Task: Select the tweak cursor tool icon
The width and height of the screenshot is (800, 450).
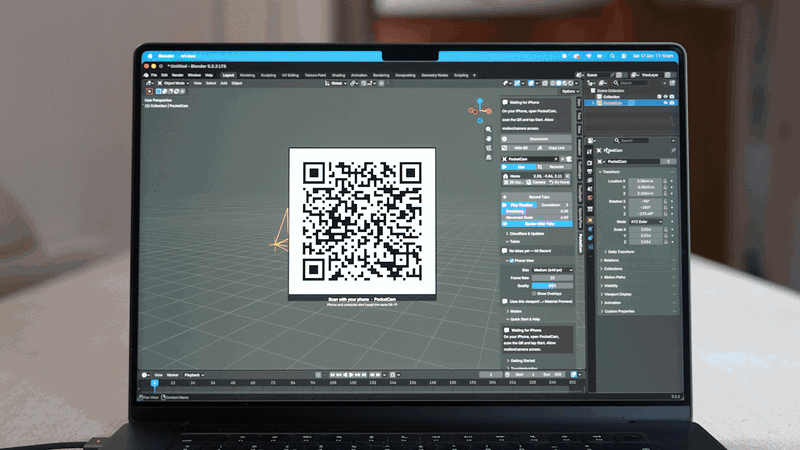Action: click(x=149, y=91)
